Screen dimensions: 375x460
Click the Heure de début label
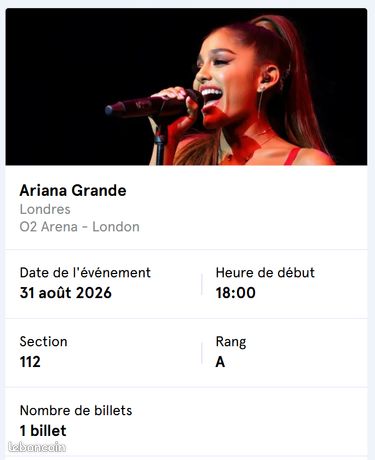click(x=265, y=273)
